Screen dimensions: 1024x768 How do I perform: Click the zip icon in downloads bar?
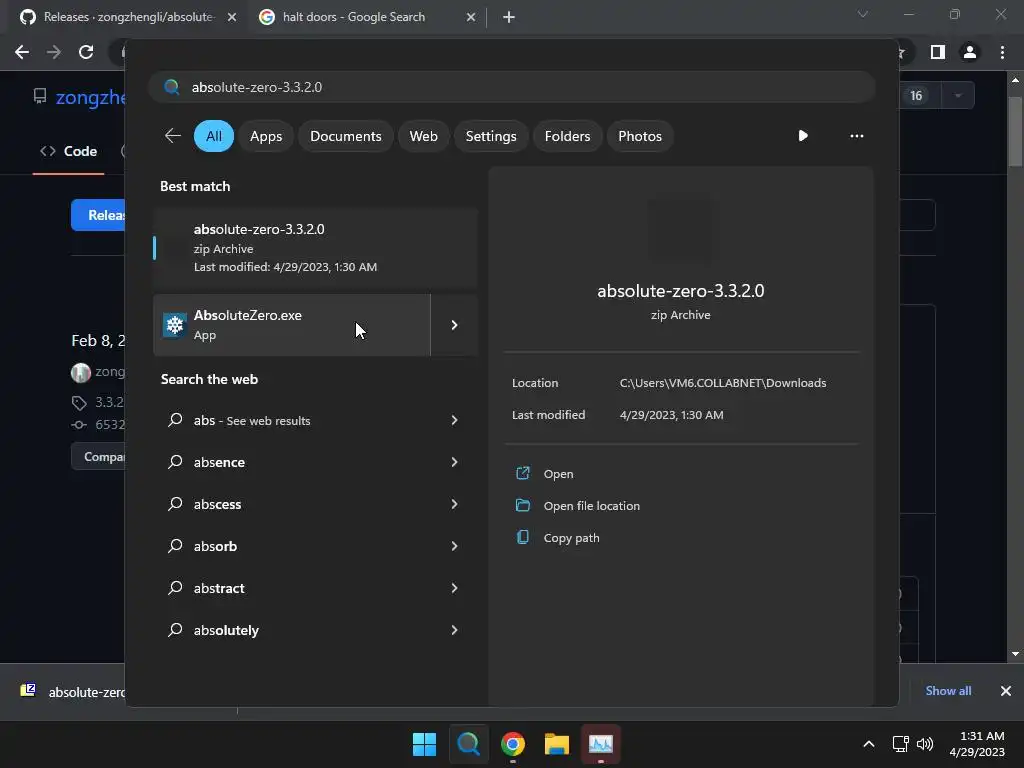[x=28, y=690]
